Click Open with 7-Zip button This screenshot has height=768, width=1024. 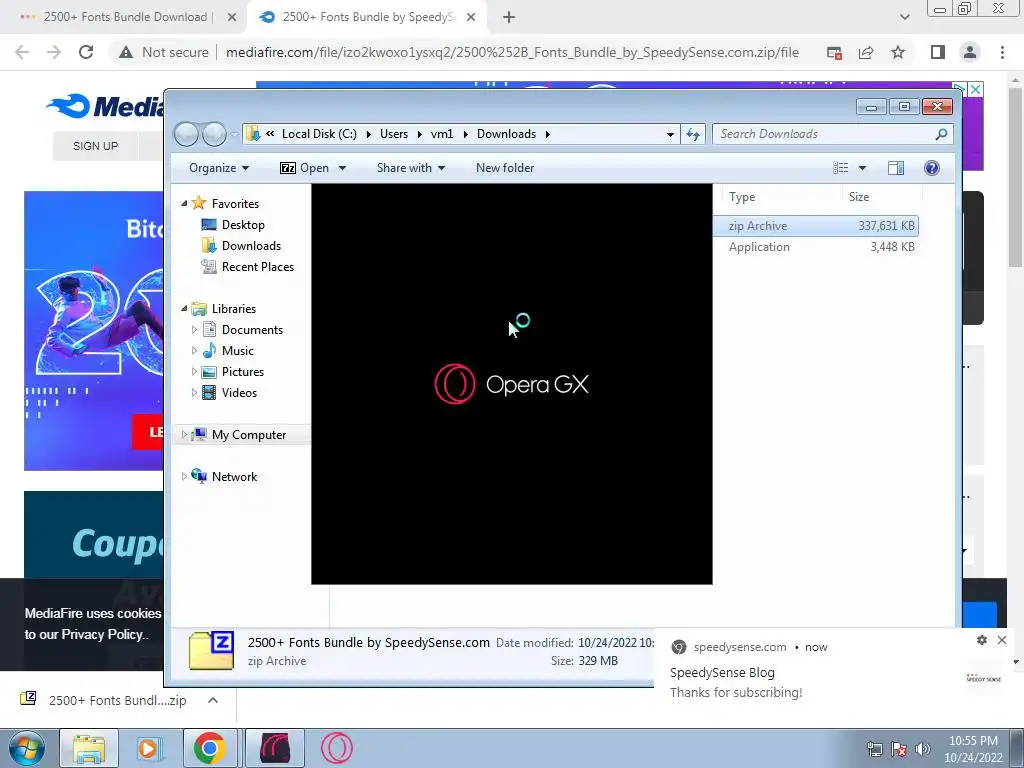coord(305,168)
